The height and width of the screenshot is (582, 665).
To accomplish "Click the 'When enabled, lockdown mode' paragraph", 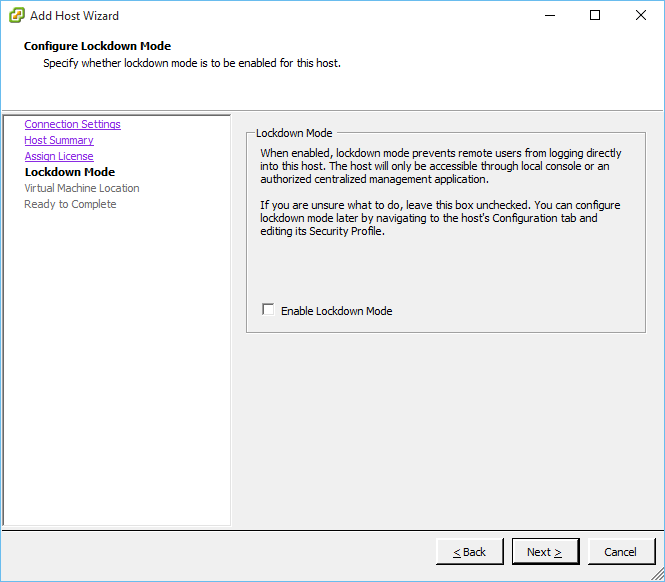I will [x=441, y=166].
